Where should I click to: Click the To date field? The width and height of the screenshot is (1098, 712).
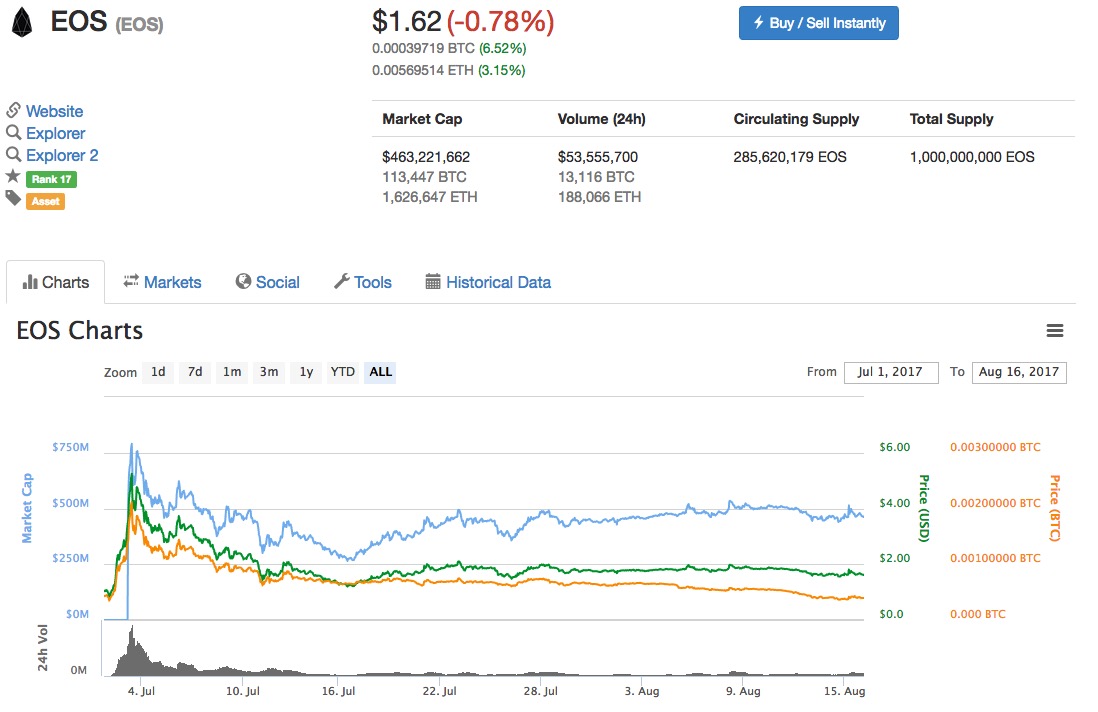point(1018,372)
